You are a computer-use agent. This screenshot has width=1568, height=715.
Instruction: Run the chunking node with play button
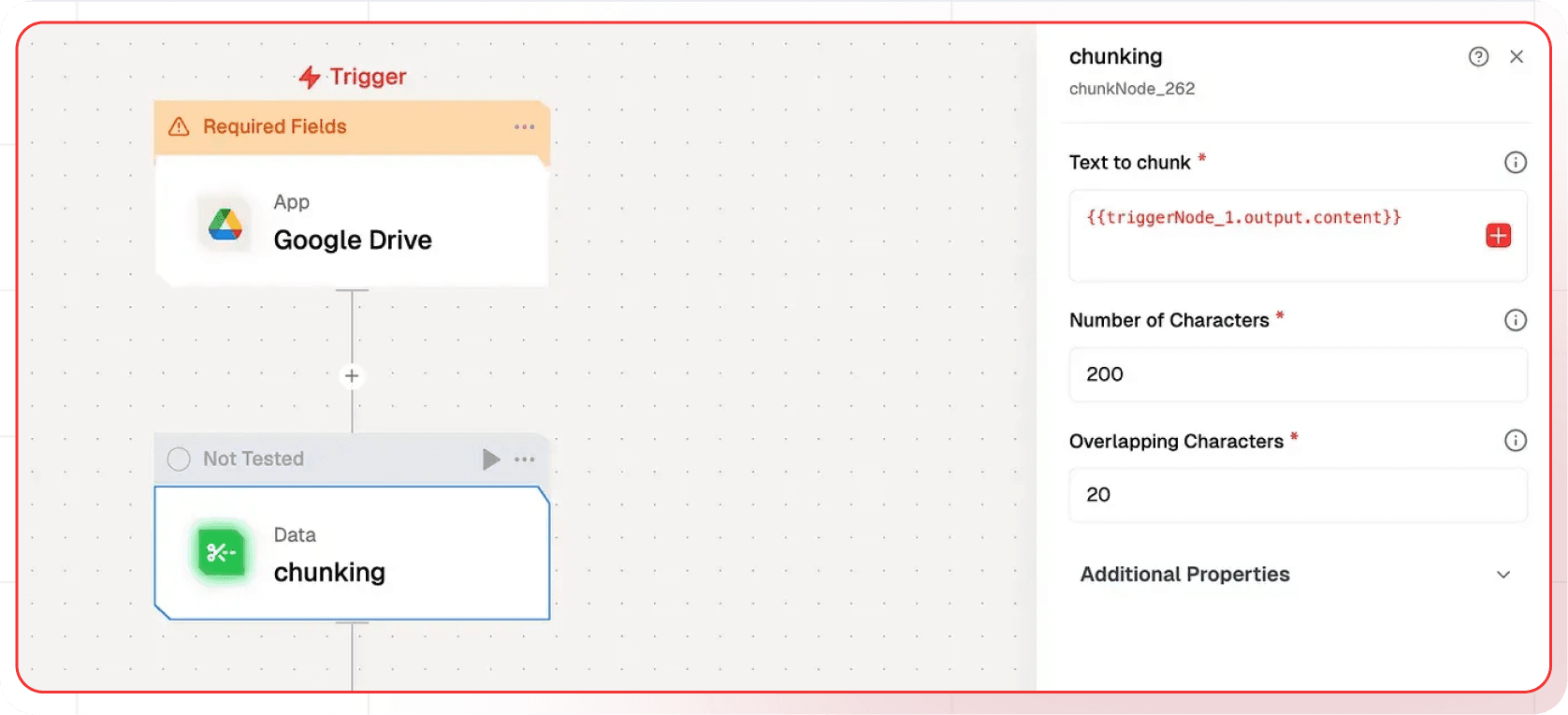click(x=491, y=460)
